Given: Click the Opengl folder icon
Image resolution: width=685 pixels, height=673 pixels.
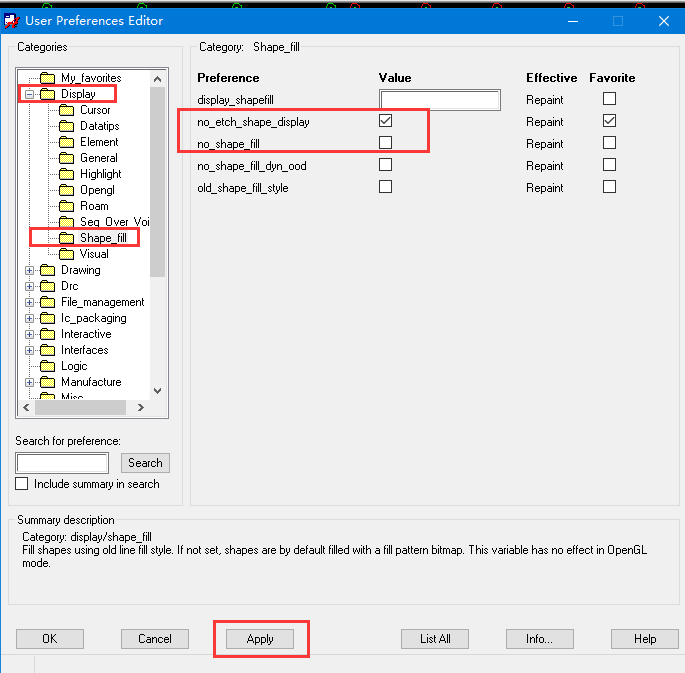Looking at the screenshot, I should tap(66, 190).
